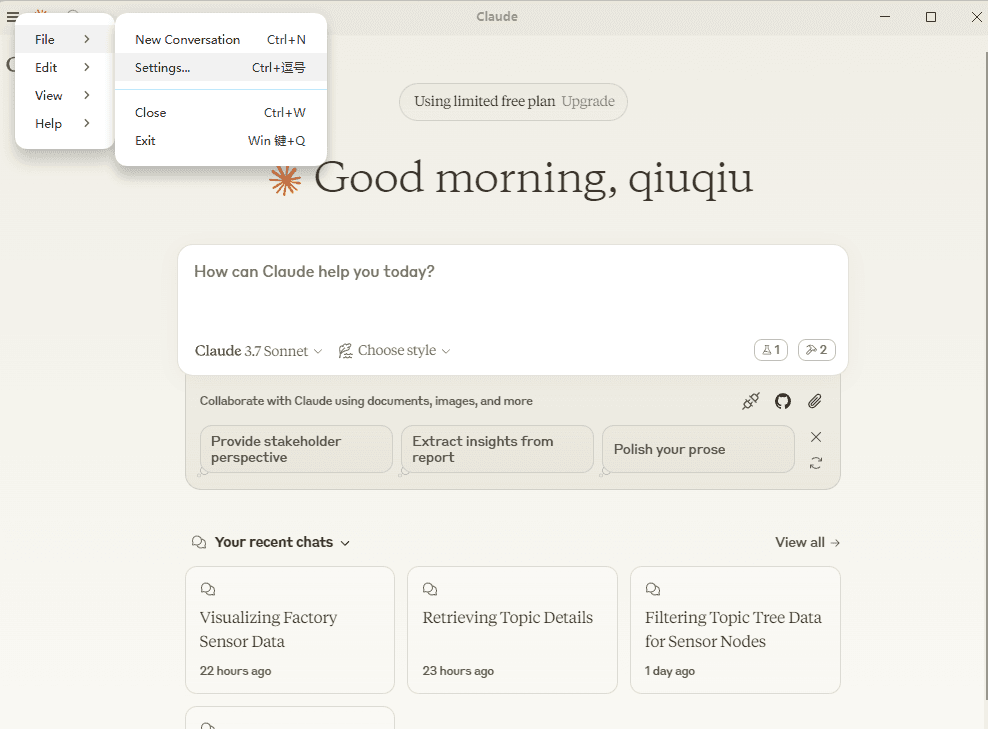Dismiss the prompt suggestions with X
The height and width of the screenshot is (729, 988).
pyautogui.click(x=816, y=437)
